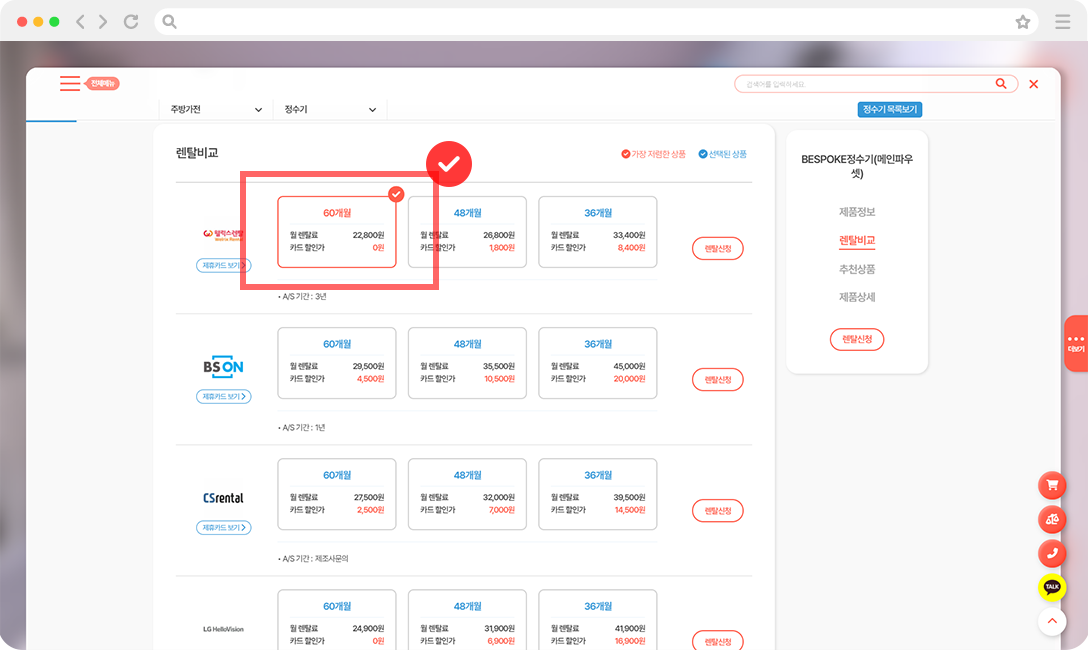The width and height of the screenshot is (1088, 650).
Task: Expand the 주방가전 category dropdown
Action: point(215,110)
